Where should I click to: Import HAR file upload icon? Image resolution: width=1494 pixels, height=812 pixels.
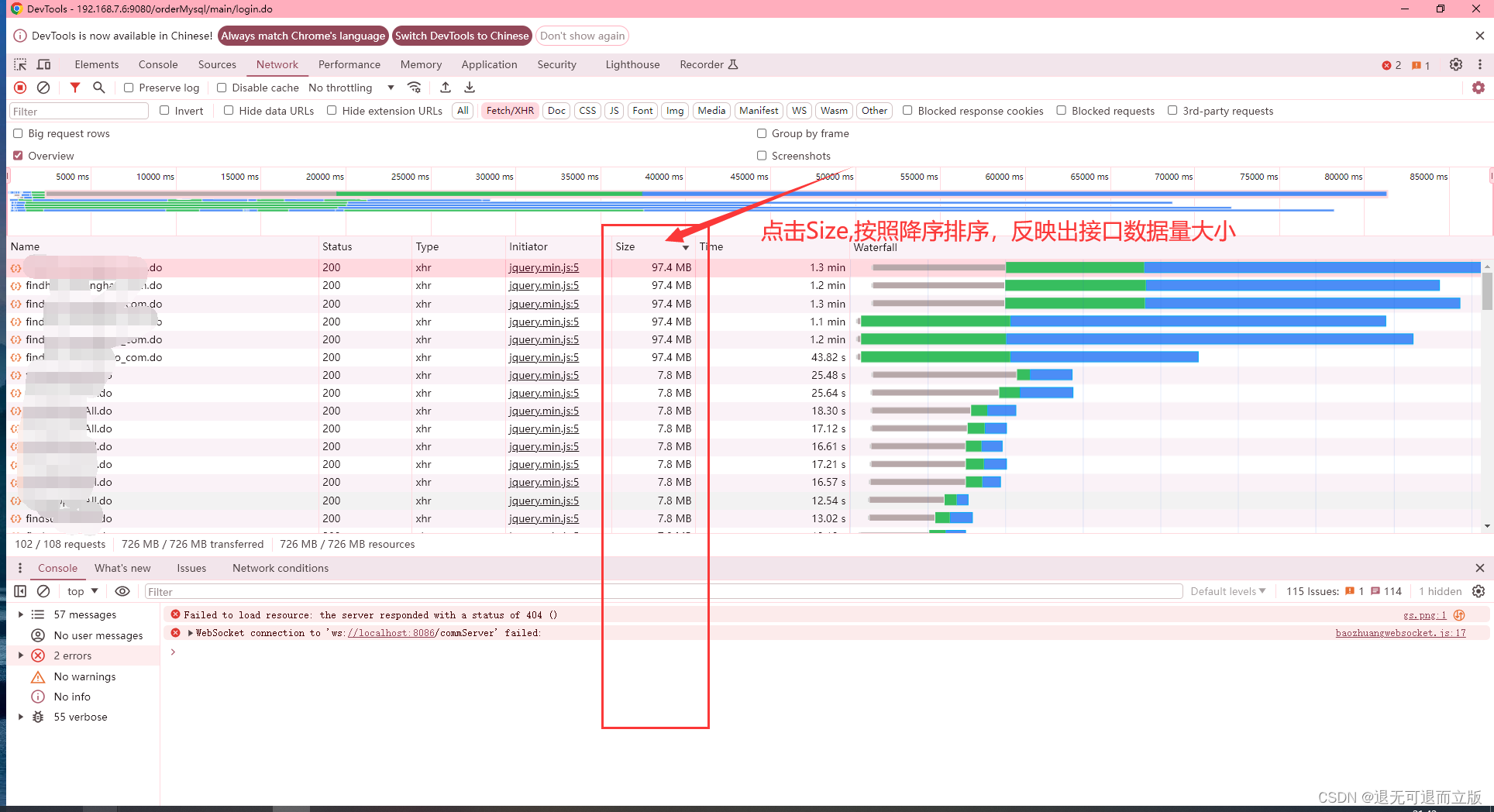tap(446, 88)
